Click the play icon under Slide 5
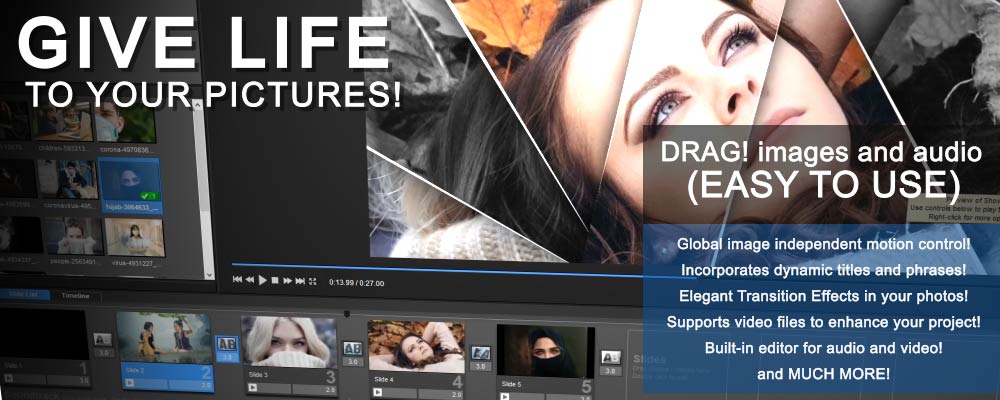 (505, 396)
